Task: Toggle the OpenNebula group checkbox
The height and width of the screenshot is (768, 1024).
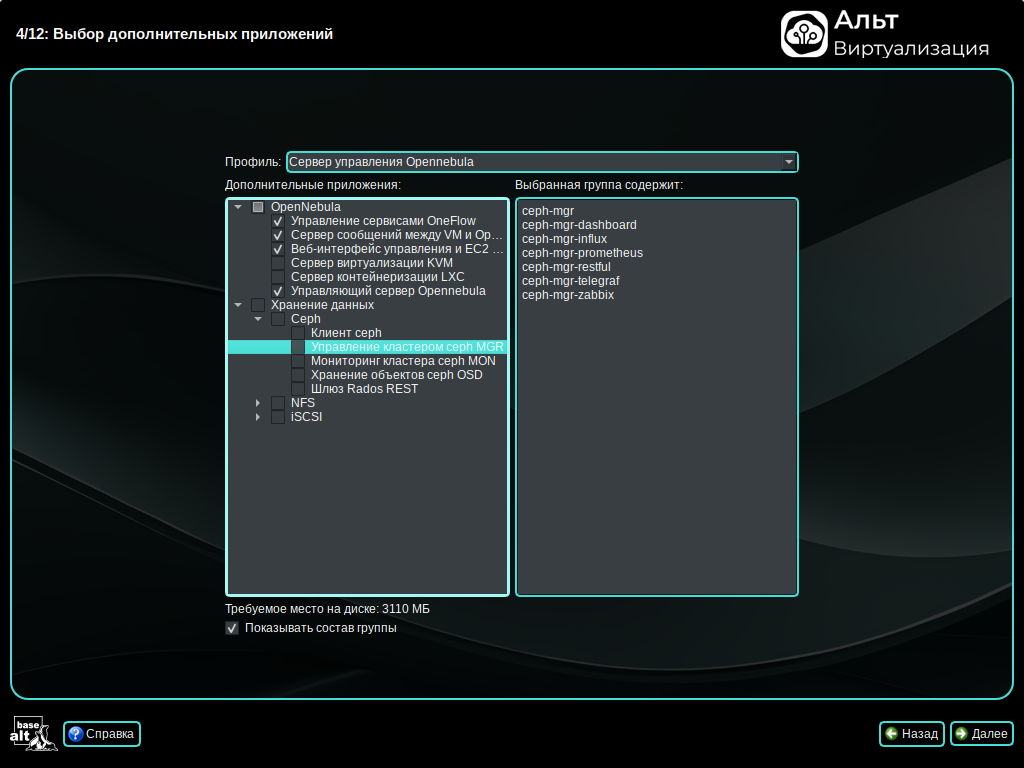Action: [258, 207]
